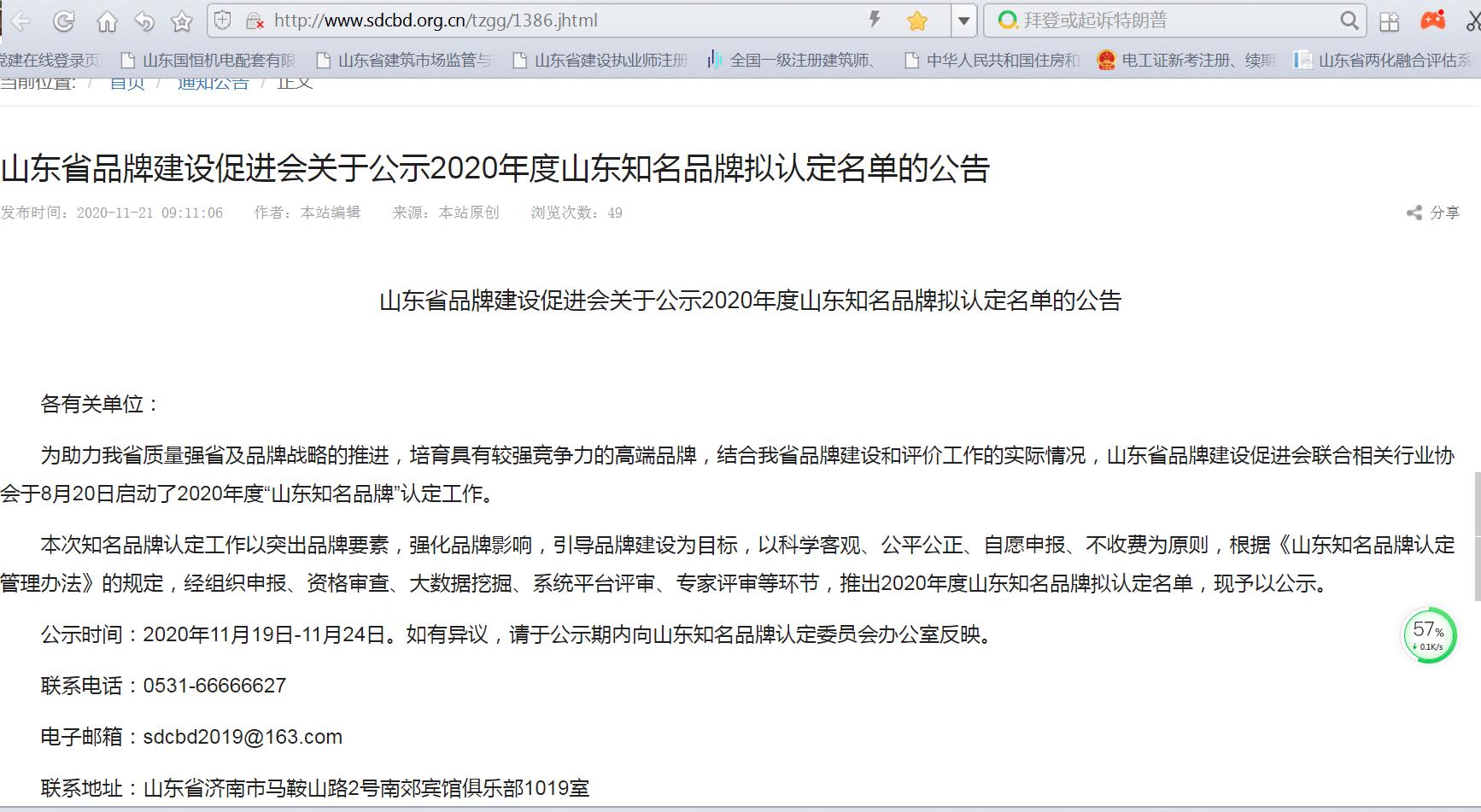Click the 分享 share button
This screenshot has width=1481, height=812.
click(1434, 213)
